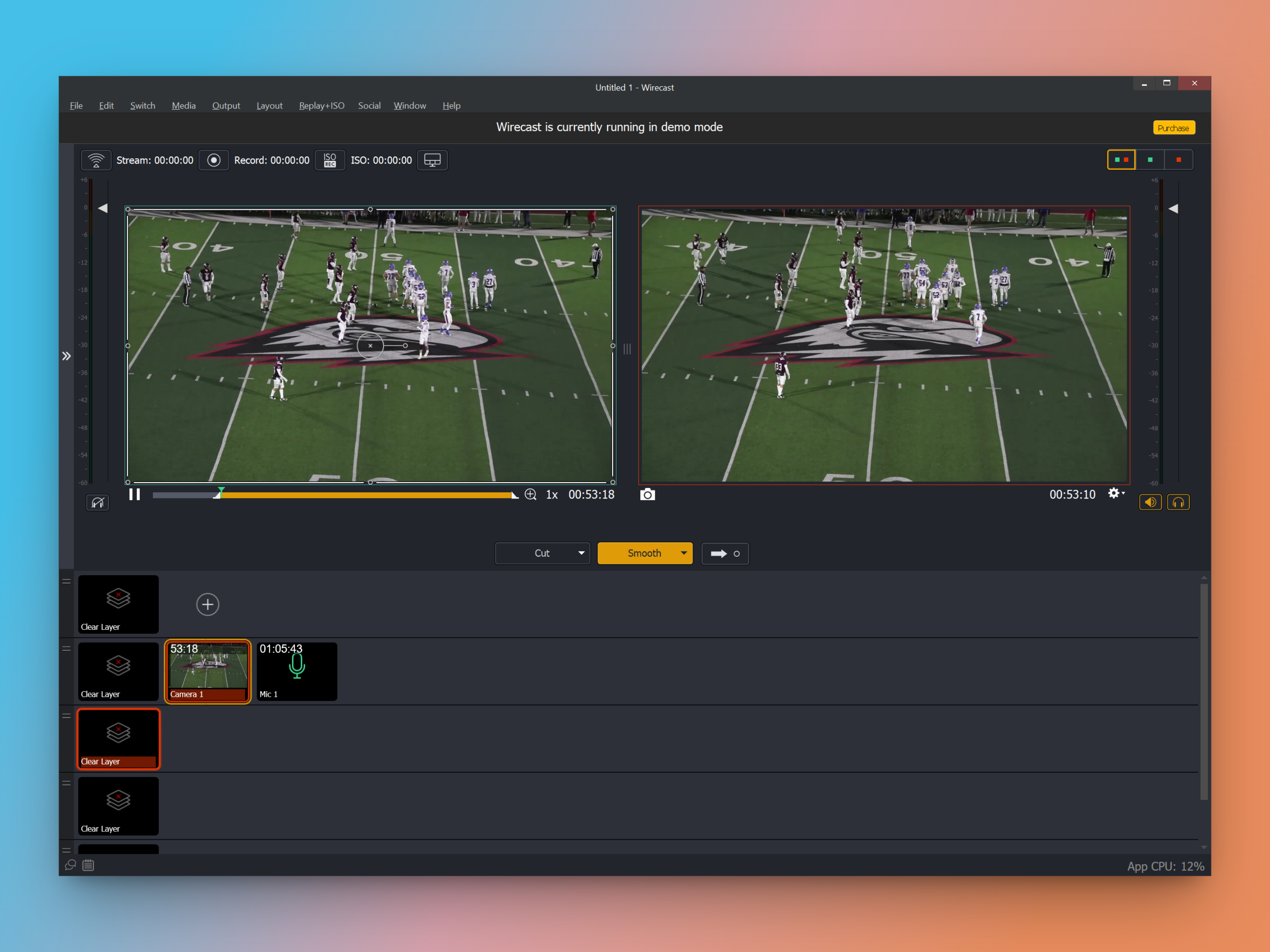1270x952 pixels.
Task: Select the Camera 1 shot thumbnail
Action: tap(208, 671)
